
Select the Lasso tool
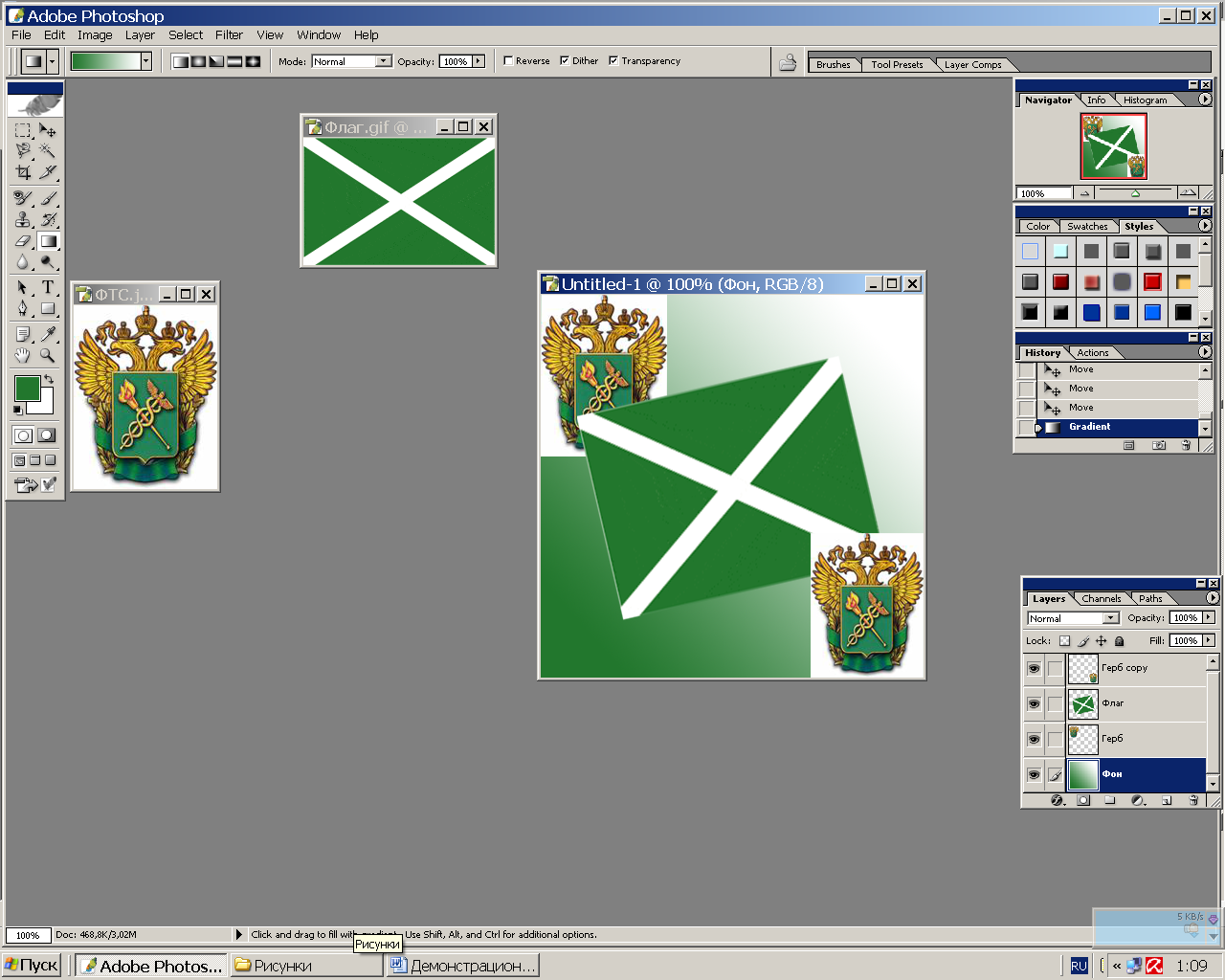[23, 150]
